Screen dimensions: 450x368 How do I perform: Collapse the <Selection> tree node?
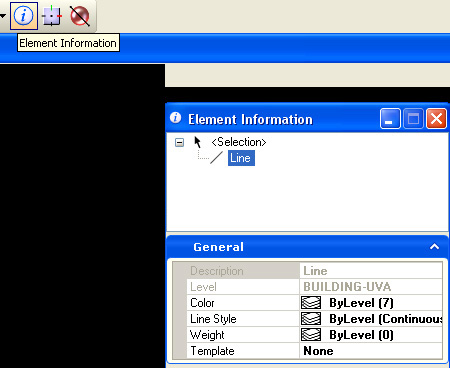click(179, 143)
